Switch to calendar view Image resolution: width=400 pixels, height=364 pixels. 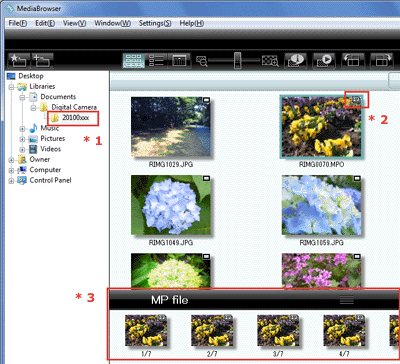click(179, 61)
